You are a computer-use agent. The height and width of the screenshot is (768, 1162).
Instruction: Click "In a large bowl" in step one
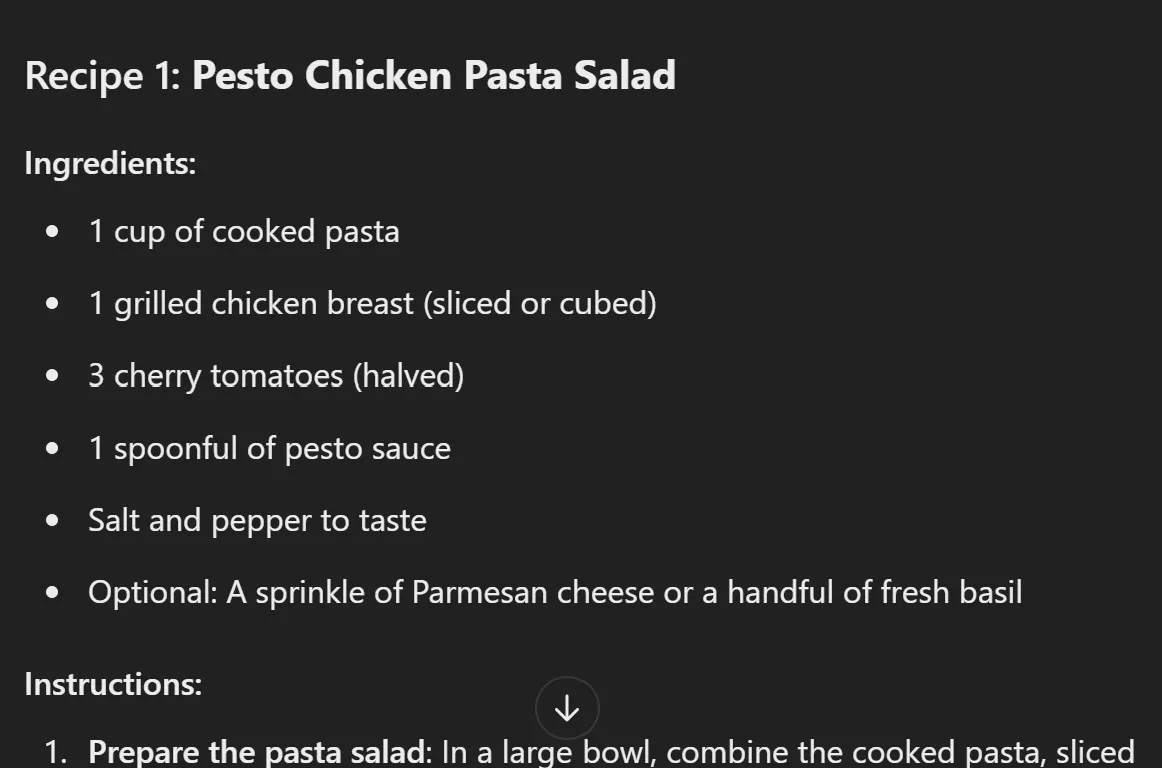click(x=510, y=752)
